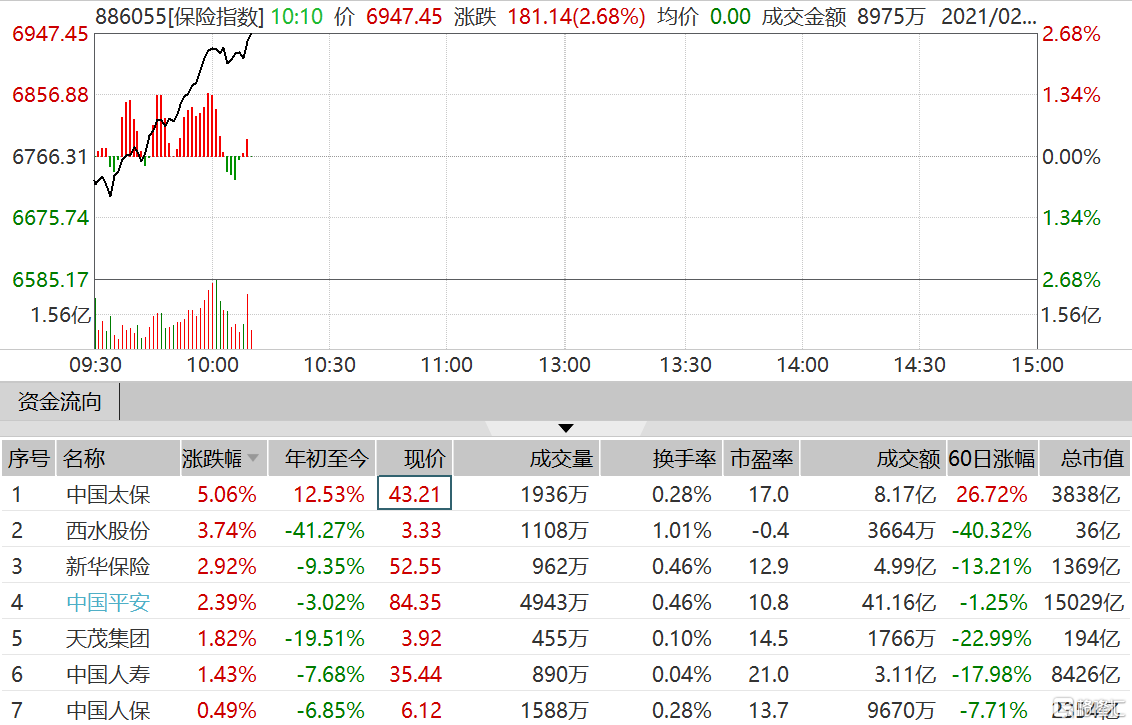
Task: Select the 西水股份 stock name
Action: [108, 531]
